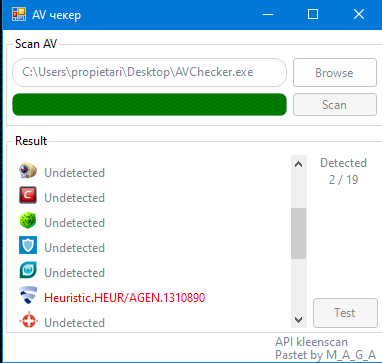382x363 pixels.
Task: Click the red crosshair antivirus icon
Action: (28, 320)
